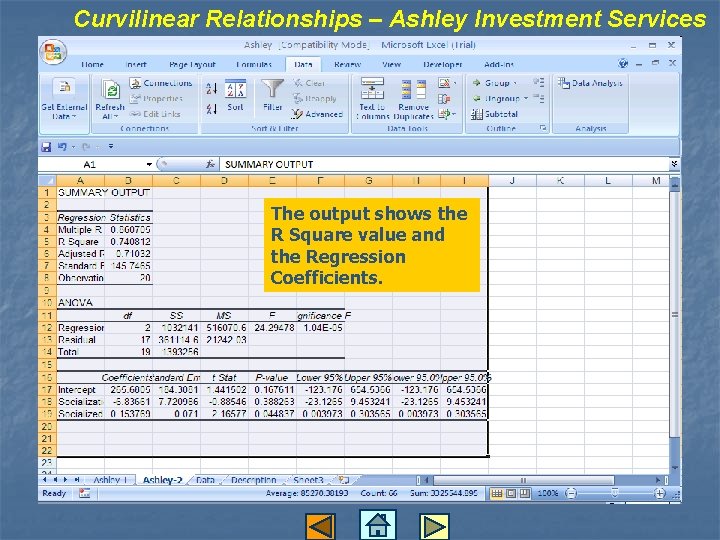
Task: Toggle the Filter funnel
Action: (x=272, y=95)
